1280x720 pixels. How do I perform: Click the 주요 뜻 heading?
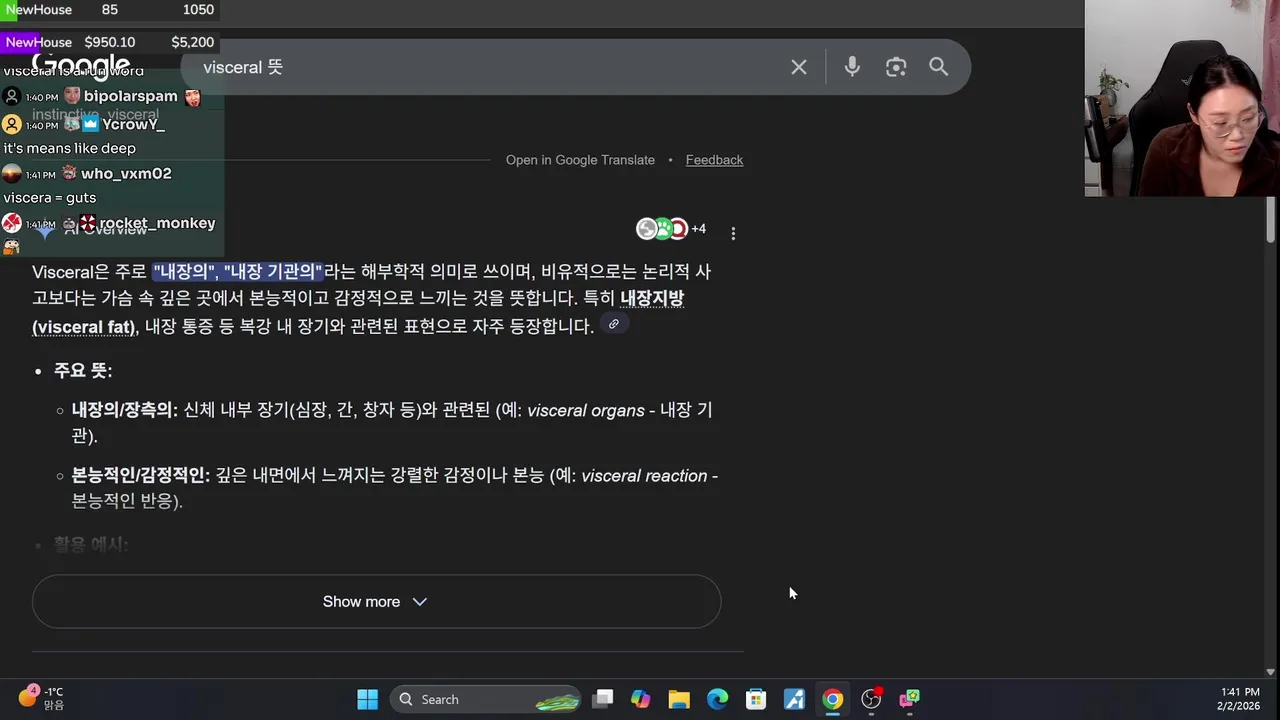pyautogui.click(x=83, y=370)
